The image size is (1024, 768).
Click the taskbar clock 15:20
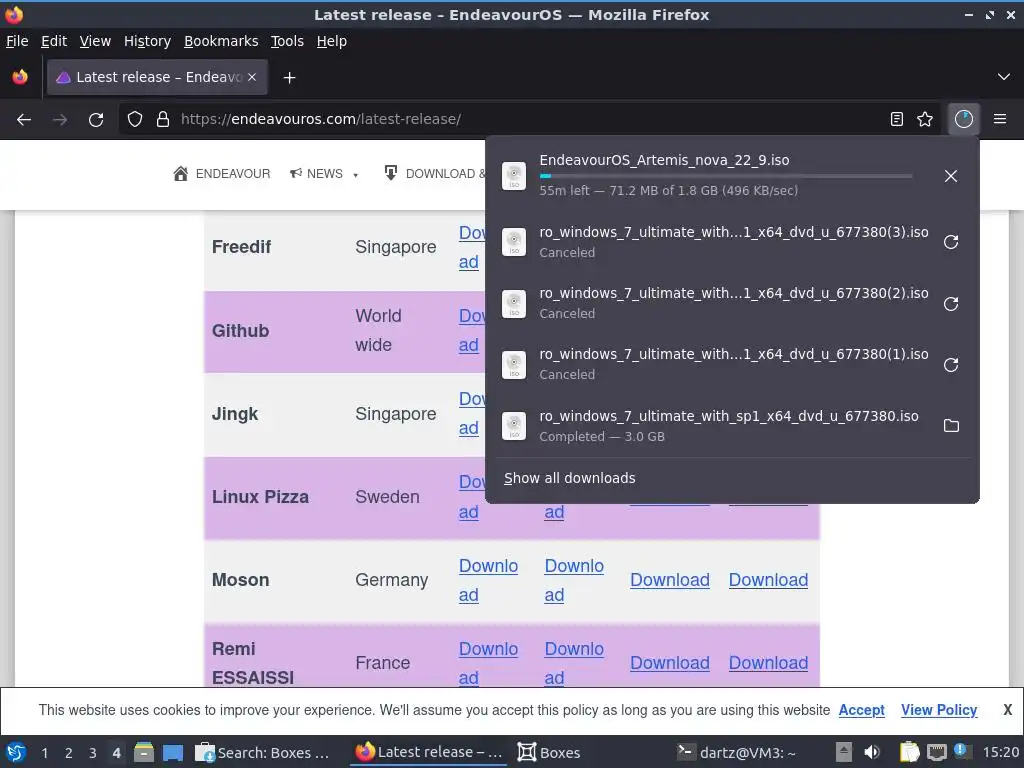tap(1000, 752)
